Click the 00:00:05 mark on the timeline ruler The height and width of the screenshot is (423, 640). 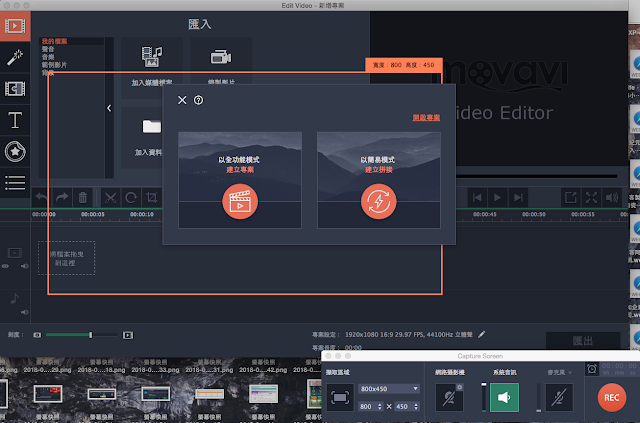tap(93, 214)
